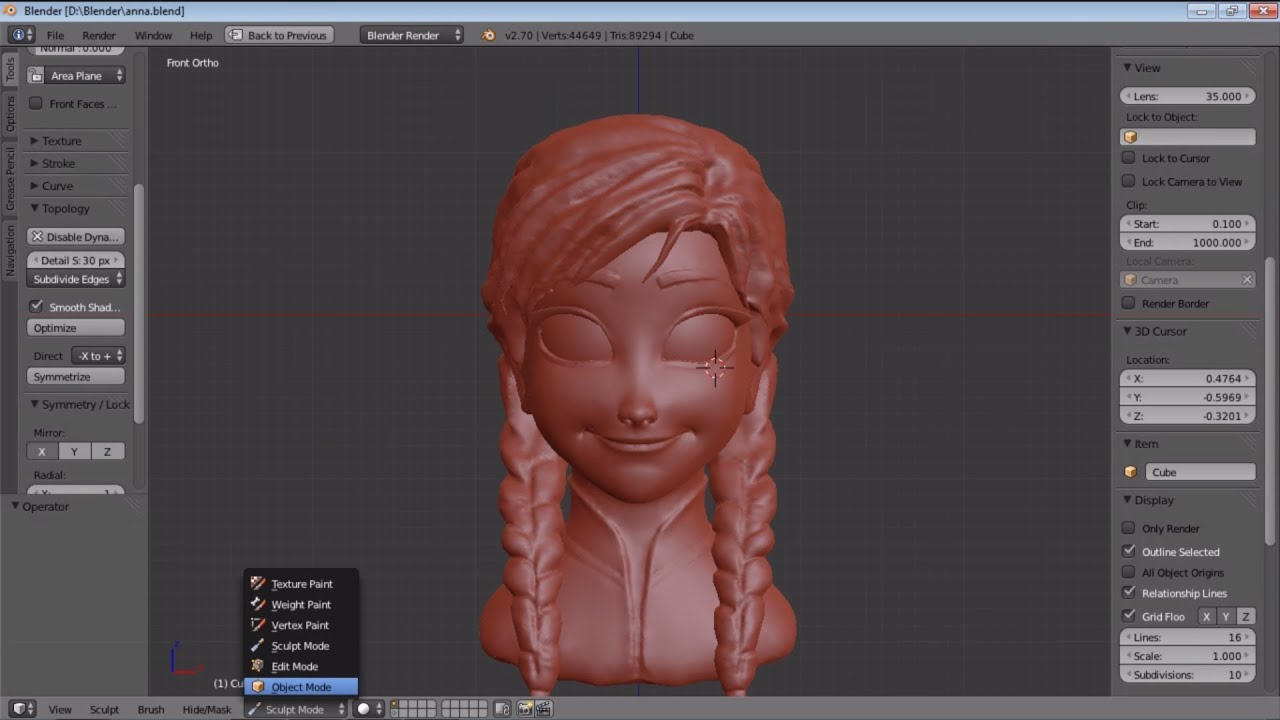
Task: Toggle Smooth Shading checkbox
Action: (36, 306)
